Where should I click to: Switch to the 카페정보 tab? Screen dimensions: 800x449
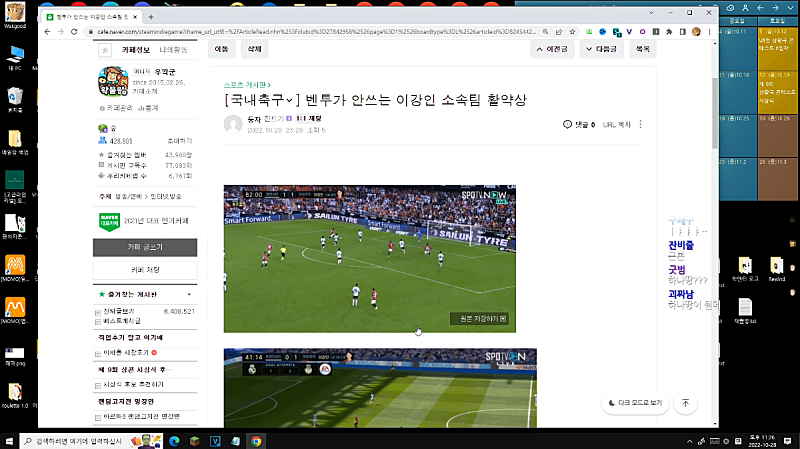click(x=136, y=49)
